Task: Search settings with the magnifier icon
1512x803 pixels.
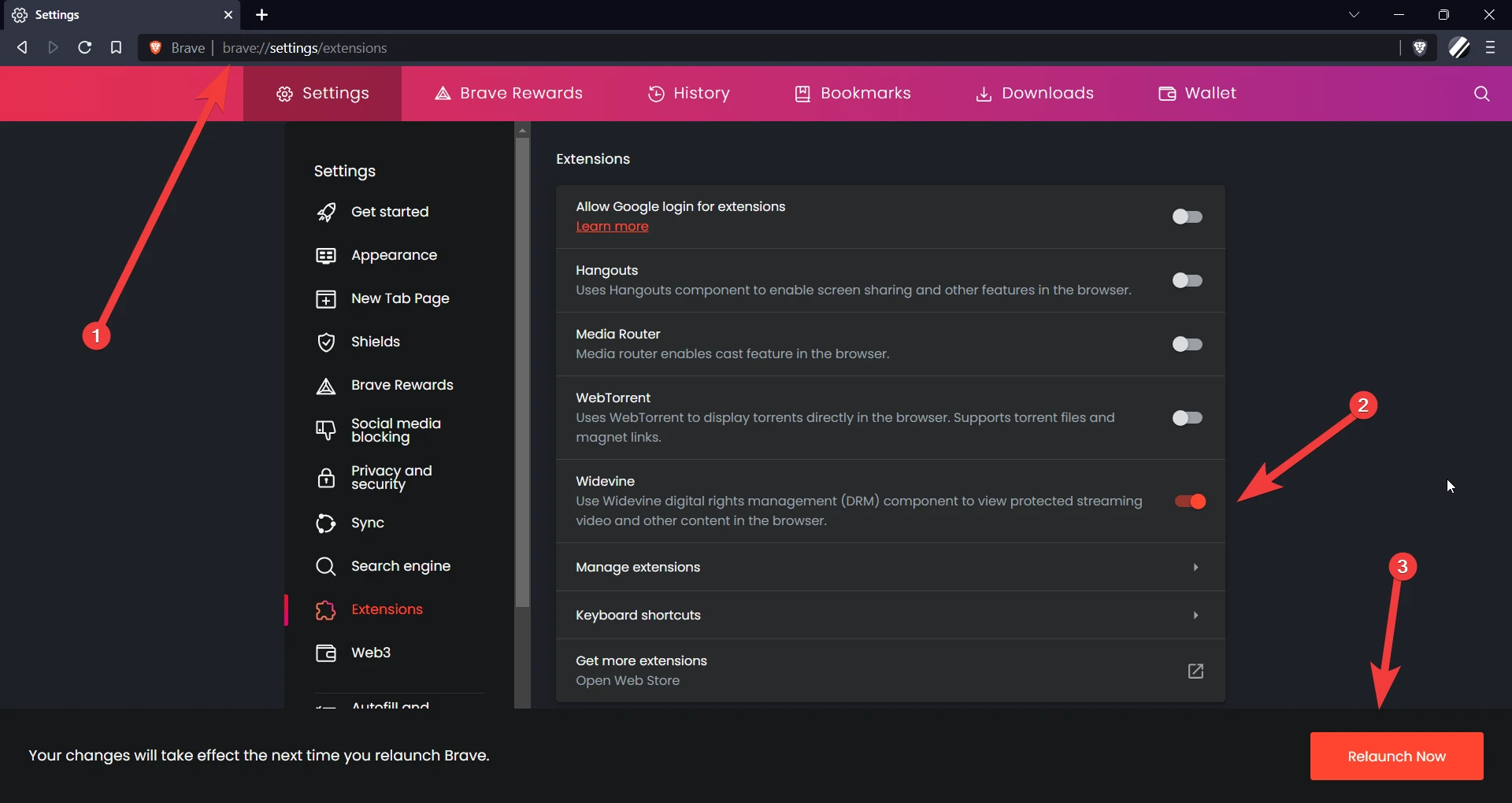Action: pyautogui.click(x=1481, y=94)
